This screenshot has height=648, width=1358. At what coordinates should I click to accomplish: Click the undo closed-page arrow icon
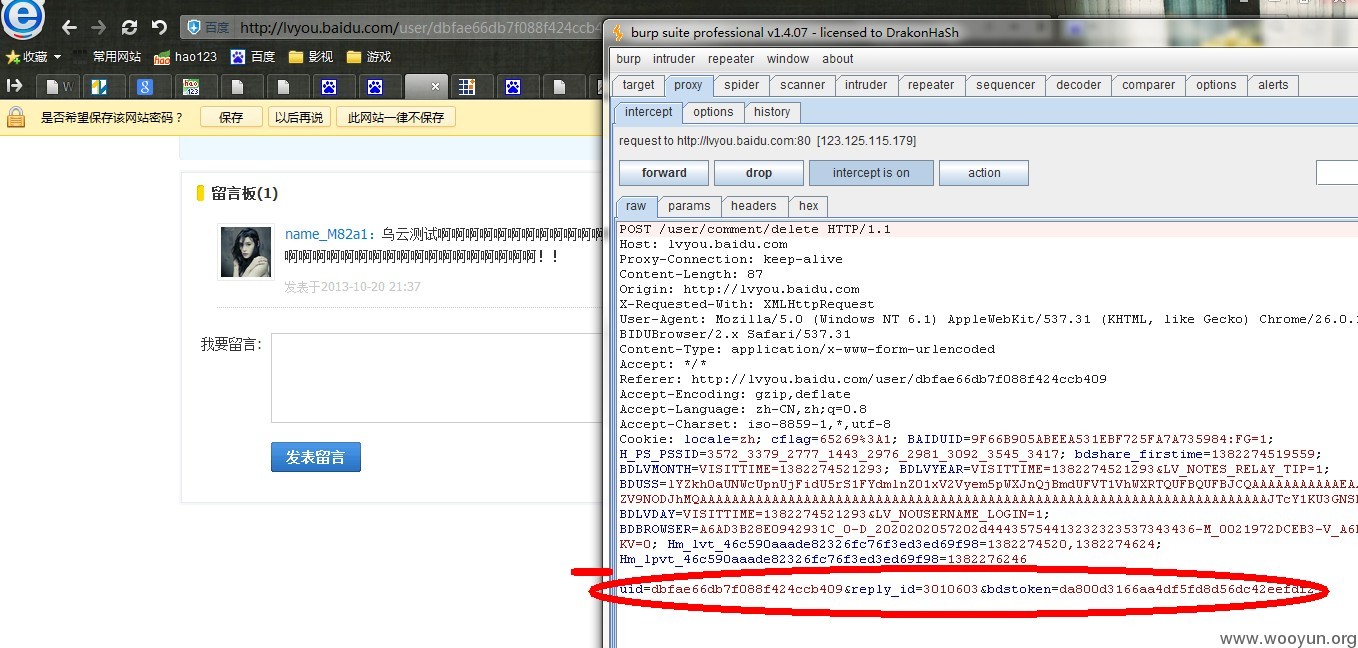[x=159, y=28]
